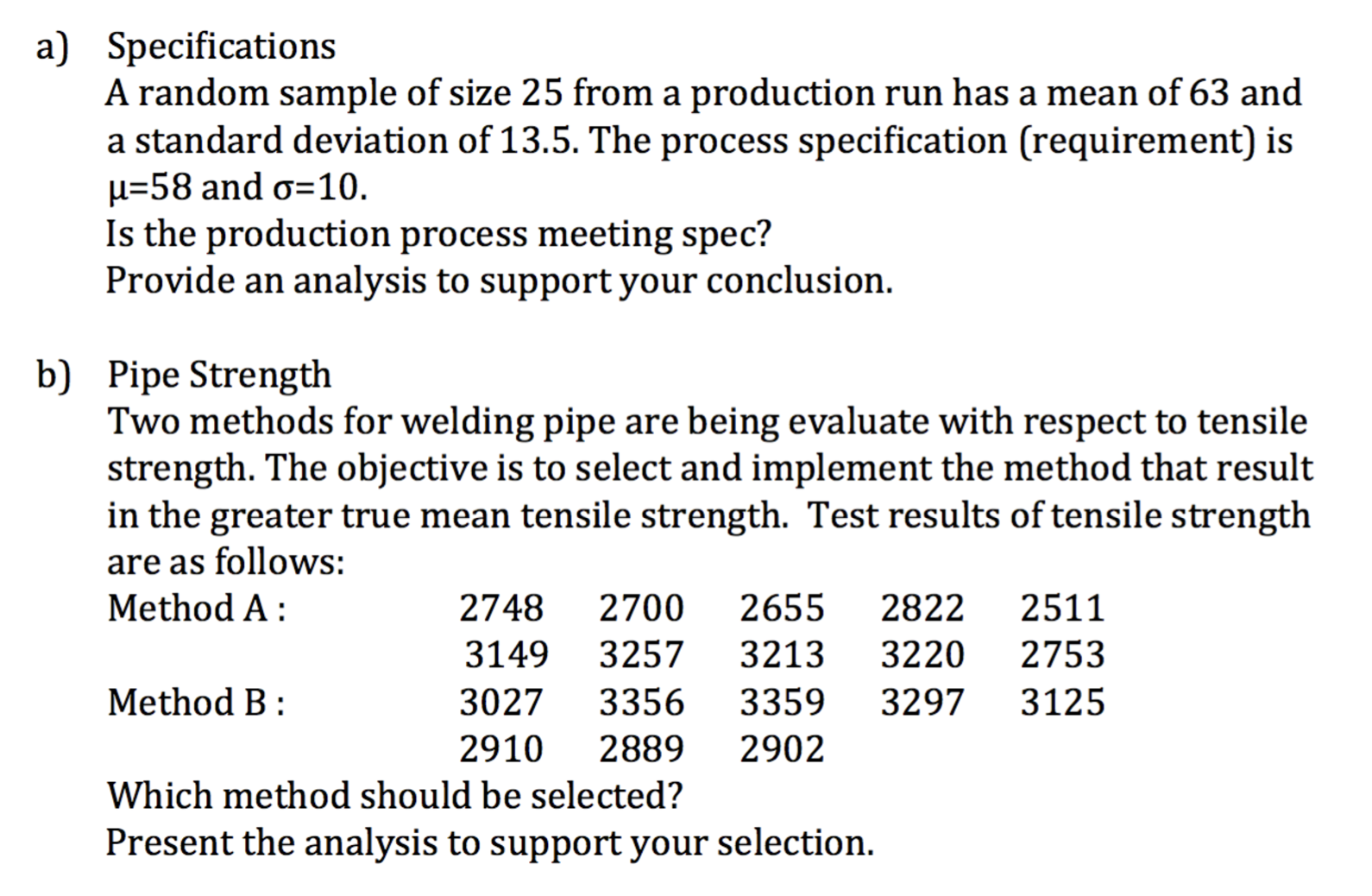Image resolution: width=1372 pixels, height=896 pixels.
Task: Click "Is the production process meeting spec?"
Action: click(x=438, y=234)
